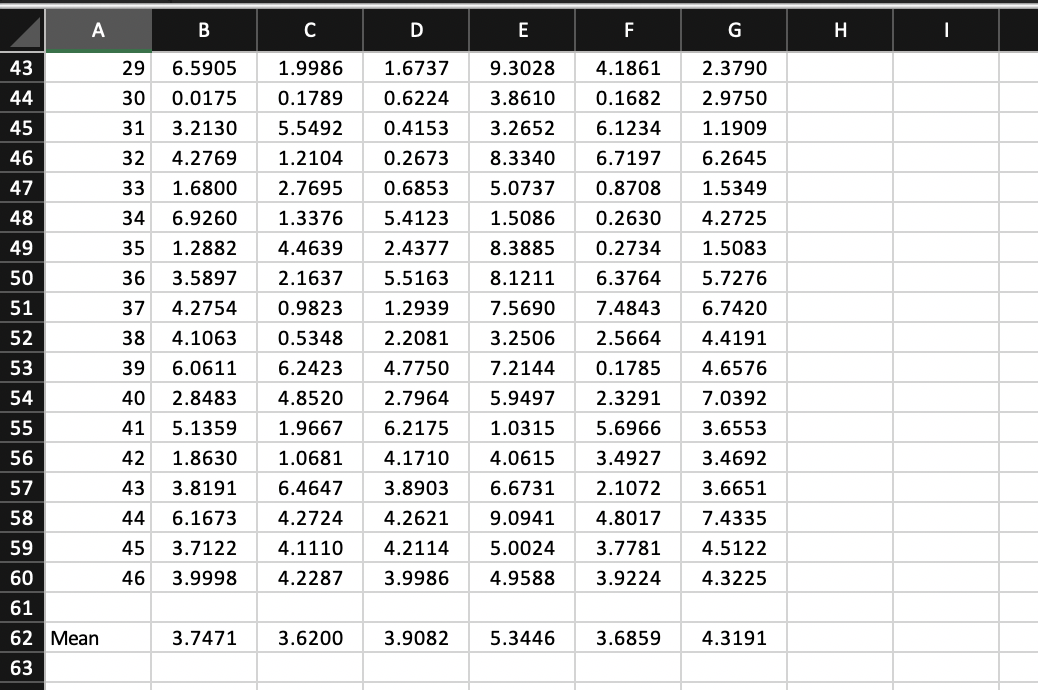Select the cell showing 9.3028
This screenshot has height=690, width=1038.
click(522, 68)
